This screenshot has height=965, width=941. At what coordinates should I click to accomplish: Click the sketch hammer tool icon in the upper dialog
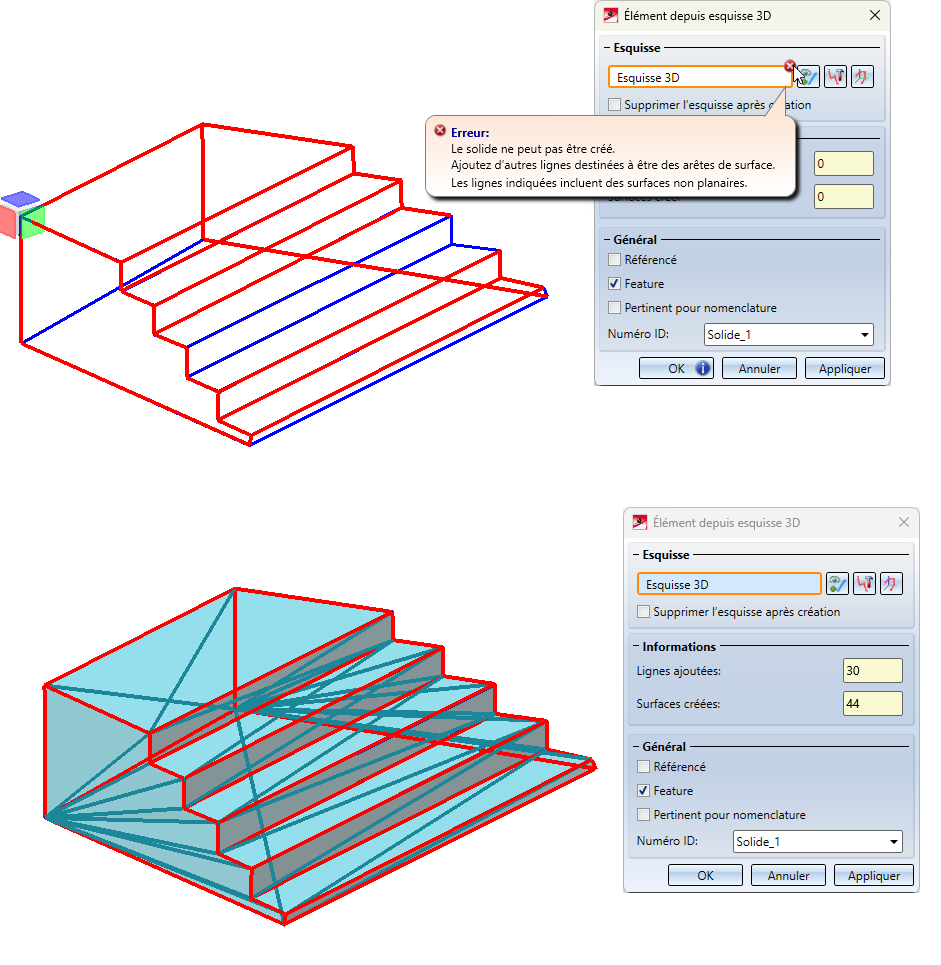point(836,77)
